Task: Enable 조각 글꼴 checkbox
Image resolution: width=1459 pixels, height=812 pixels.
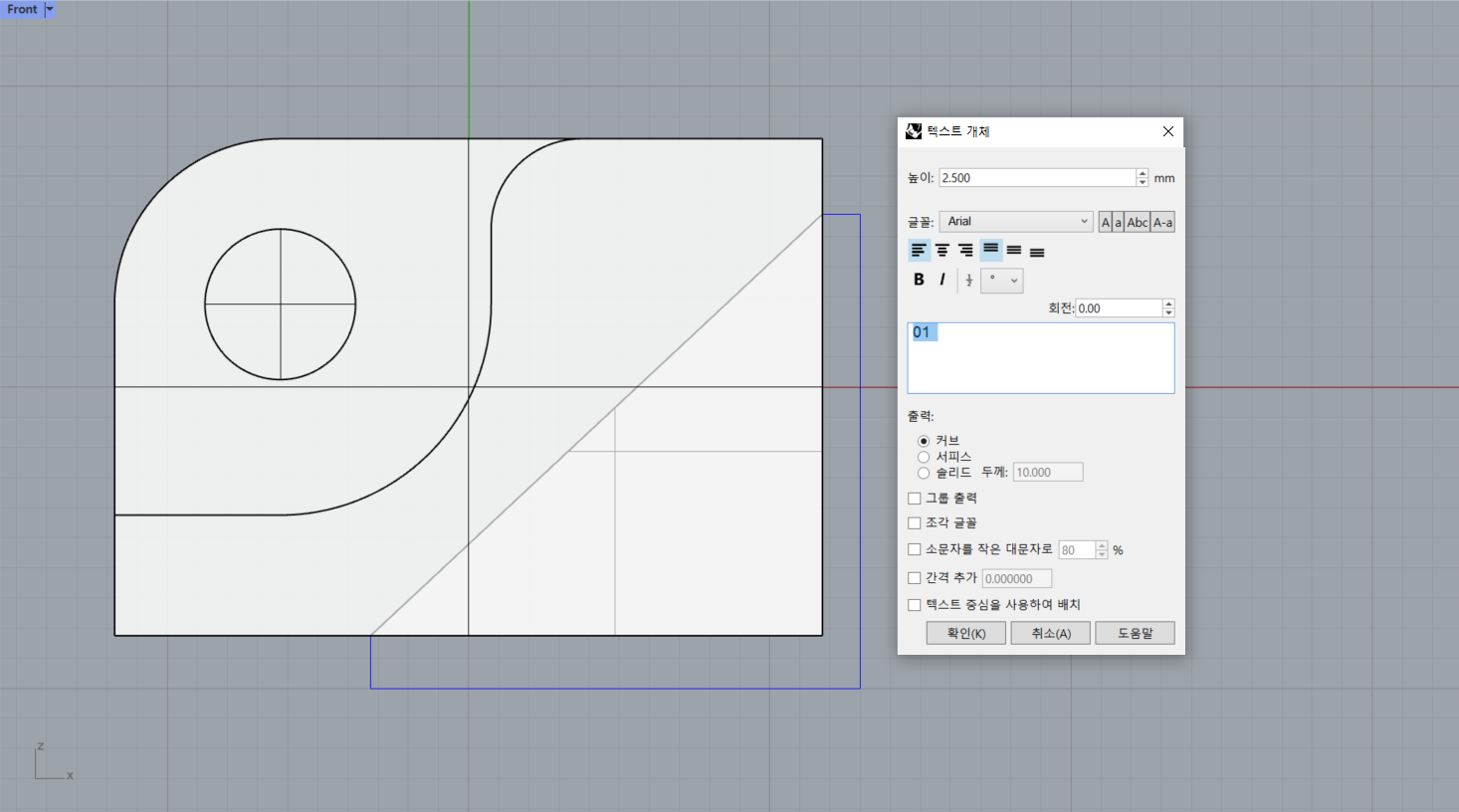Action: click(x=915, y=522)
